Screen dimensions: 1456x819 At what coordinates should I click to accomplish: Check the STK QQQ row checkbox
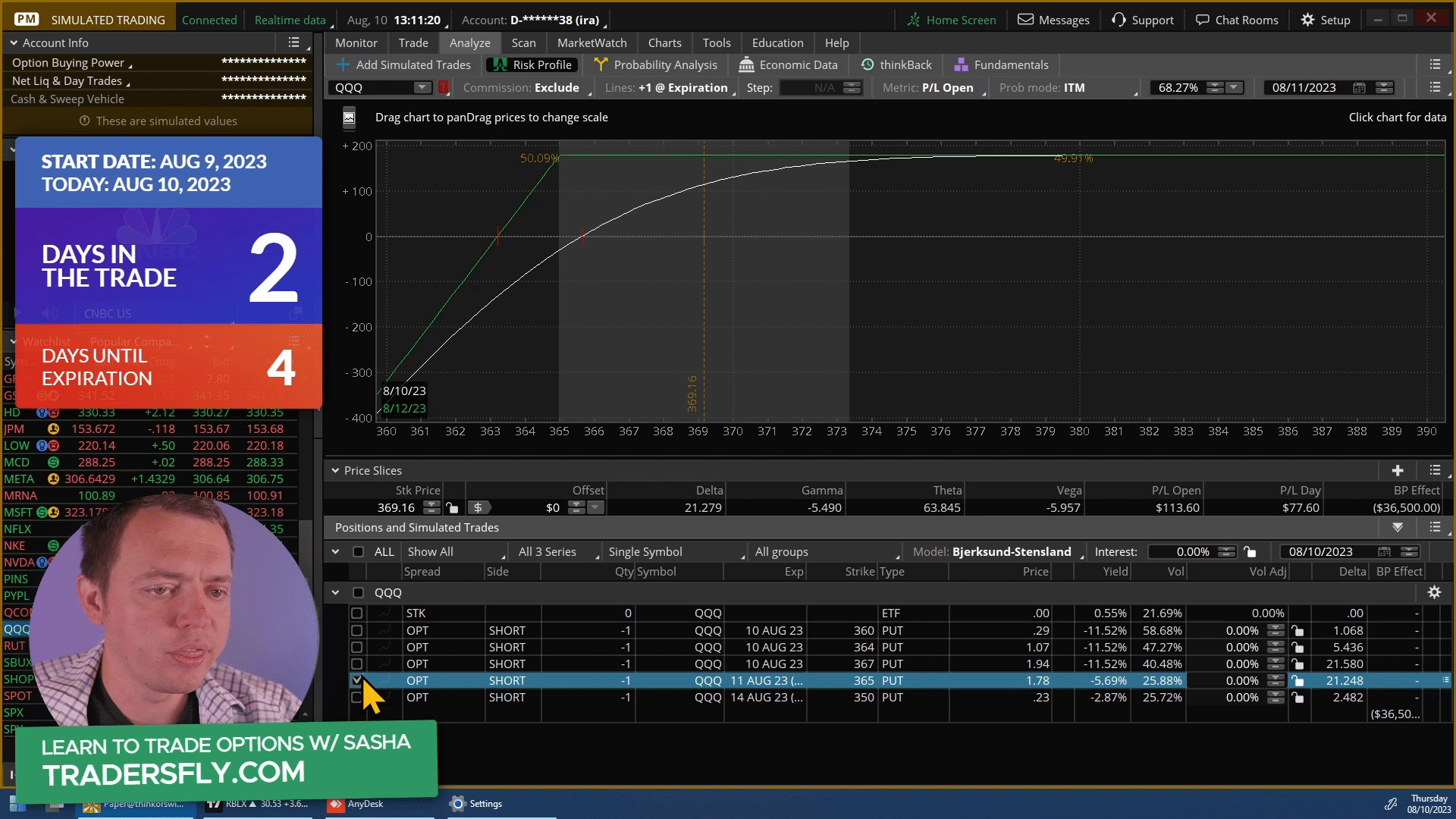click(x=356, y=613)
